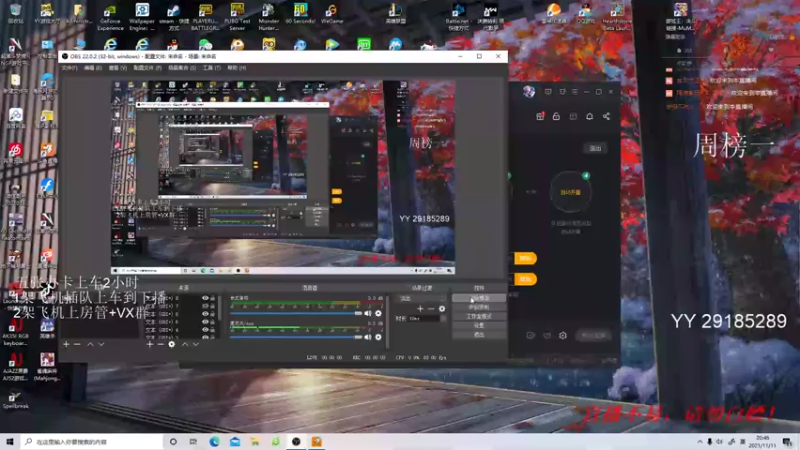Move selected scene down

pyautogui.click(x=101, y=344)
